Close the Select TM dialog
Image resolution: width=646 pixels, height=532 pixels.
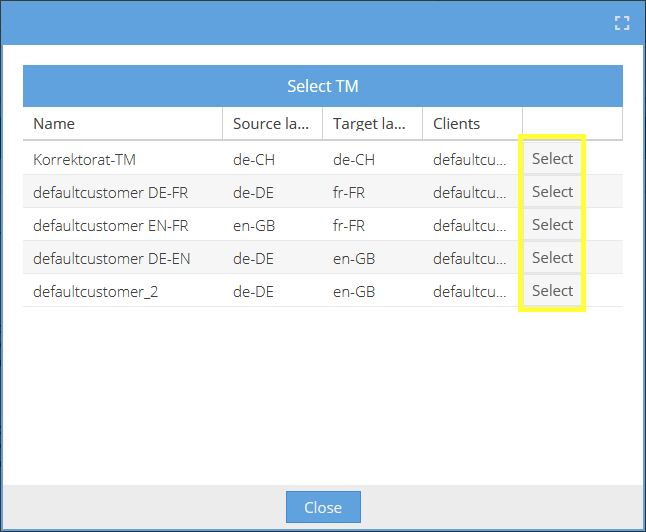pyautogui.click(x=323, y=507)
